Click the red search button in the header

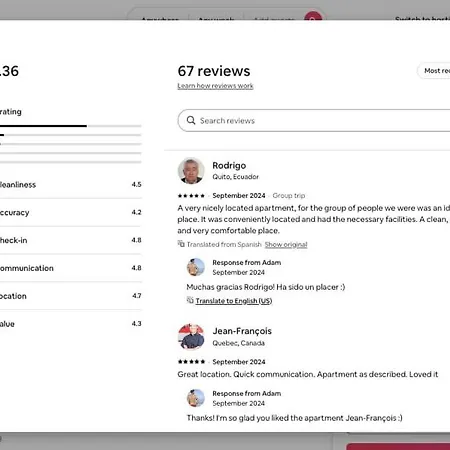coord(313,16)
